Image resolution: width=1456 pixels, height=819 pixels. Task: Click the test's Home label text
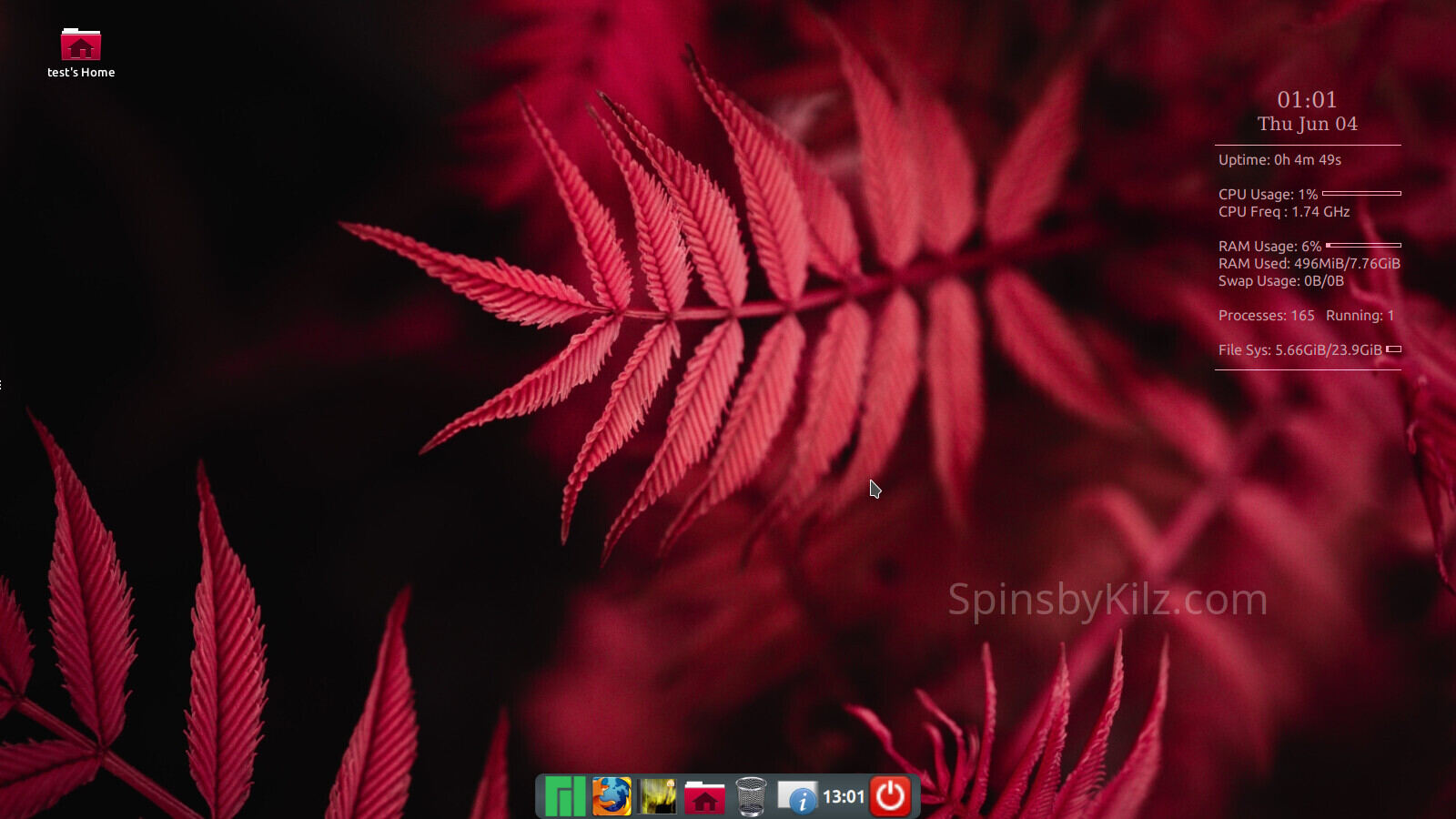coord(81,73)
